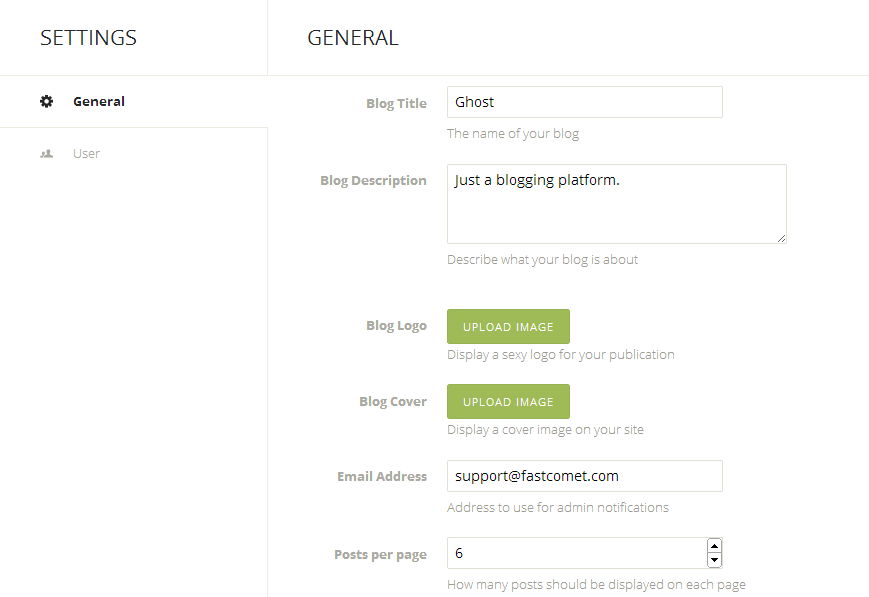
Task: Click the User people icon
Action: click(x=46, y=154)
